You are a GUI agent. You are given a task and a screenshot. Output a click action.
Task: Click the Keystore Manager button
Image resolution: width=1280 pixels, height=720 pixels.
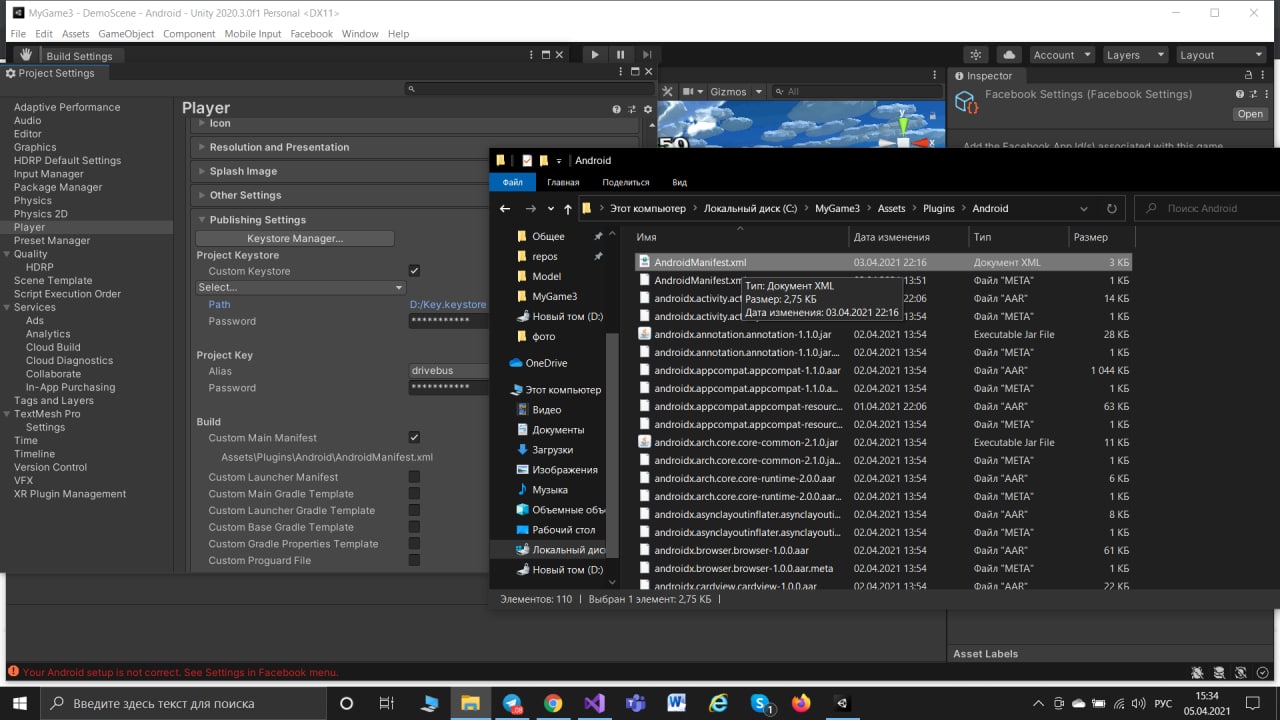pyautogui.click(x=295, y=238)
